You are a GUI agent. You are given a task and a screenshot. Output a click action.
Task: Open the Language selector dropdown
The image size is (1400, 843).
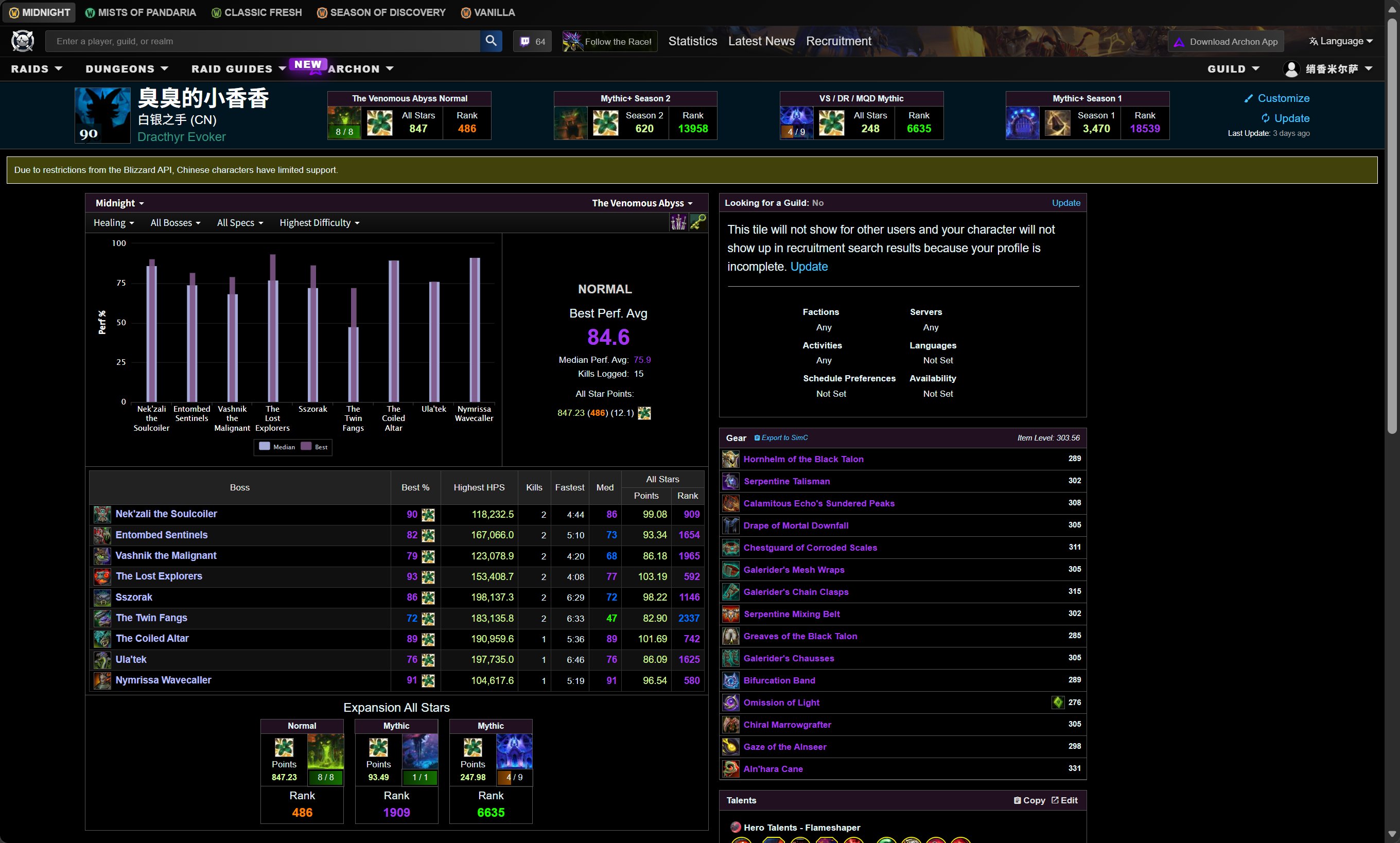tap(1341, 42)
